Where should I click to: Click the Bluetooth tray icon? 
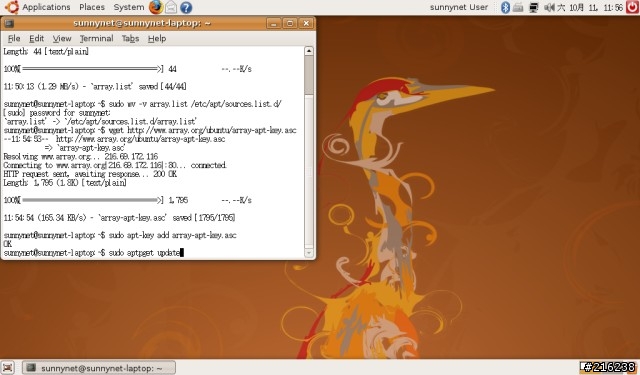pos(505,7)
